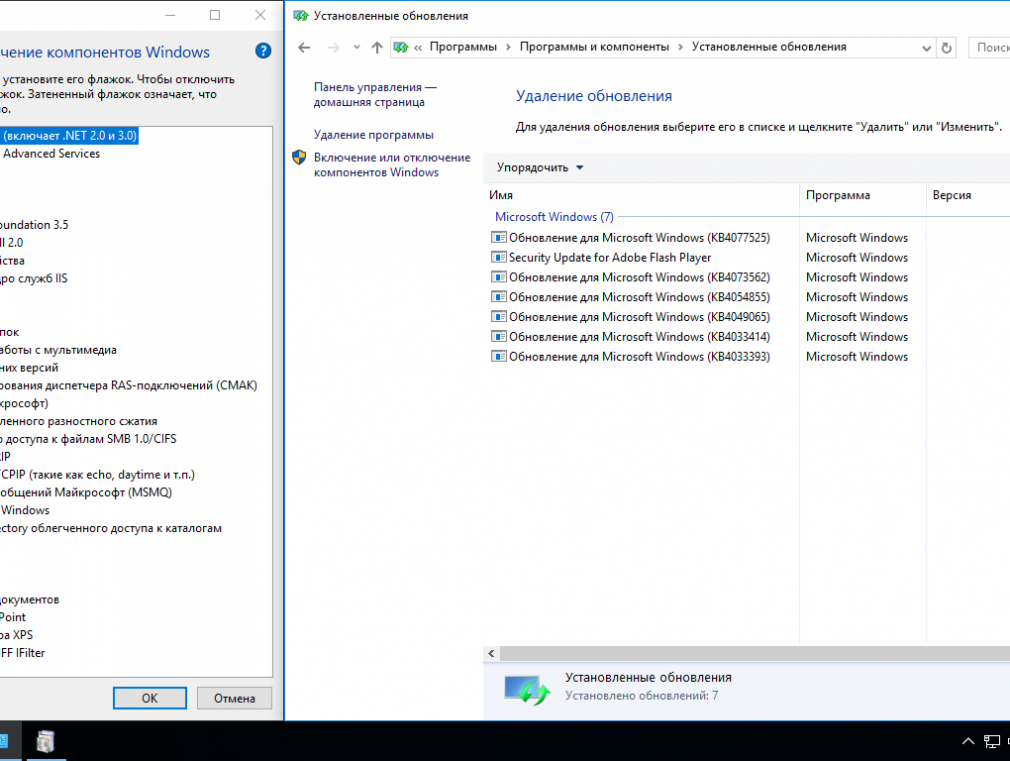Screen dimensions: 1010x761
Task: Select update KB4033414 icon
Action: click(499, 337)
